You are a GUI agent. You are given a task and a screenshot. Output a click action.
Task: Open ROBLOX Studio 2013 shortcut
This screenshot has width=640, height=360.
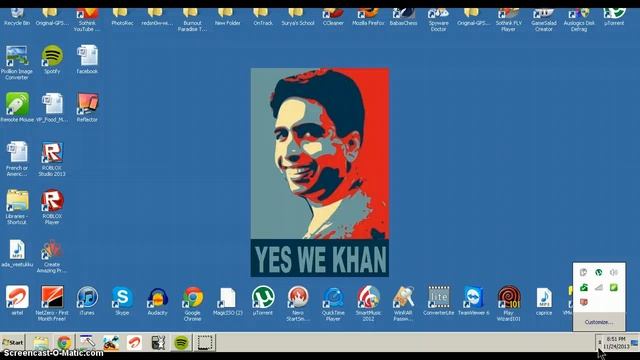coord(52,159)
